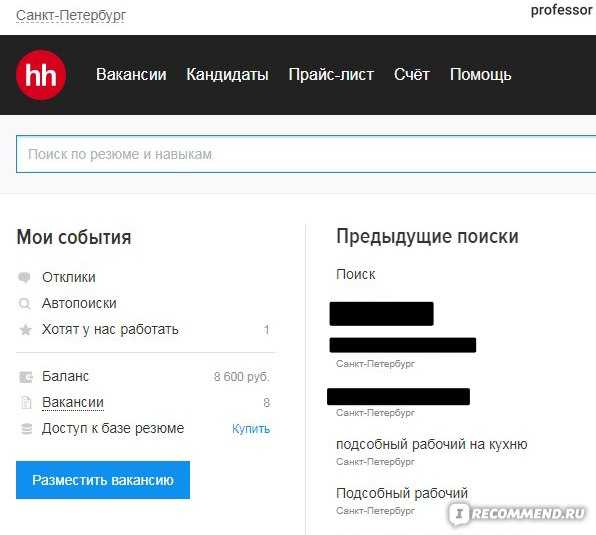
Task: Open the Прайс-лист menu item
Action: pyautogui.click(x=331, y=74)
